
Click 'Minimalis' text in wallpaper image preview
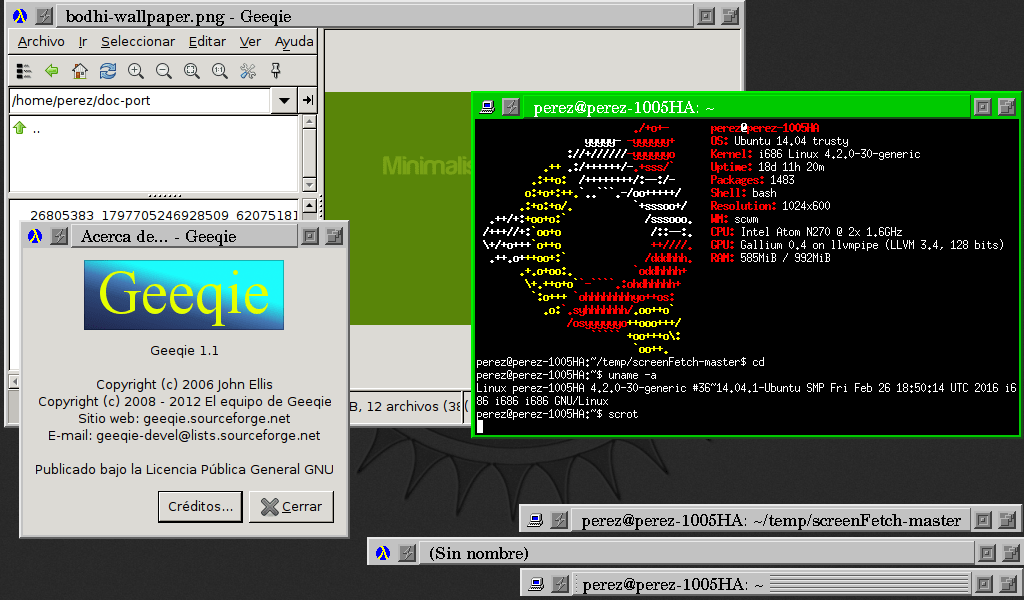(x=426, y=166)
